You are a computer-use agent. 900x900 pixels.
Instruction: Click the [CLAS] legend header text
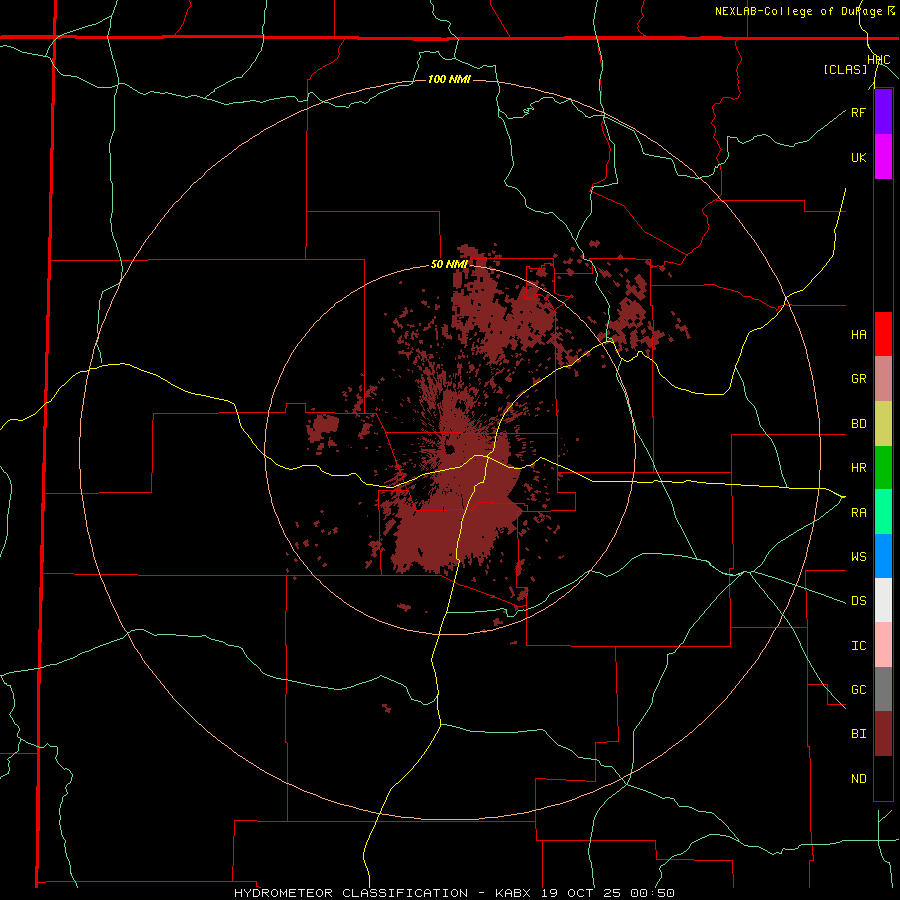(x=845, y=69)
